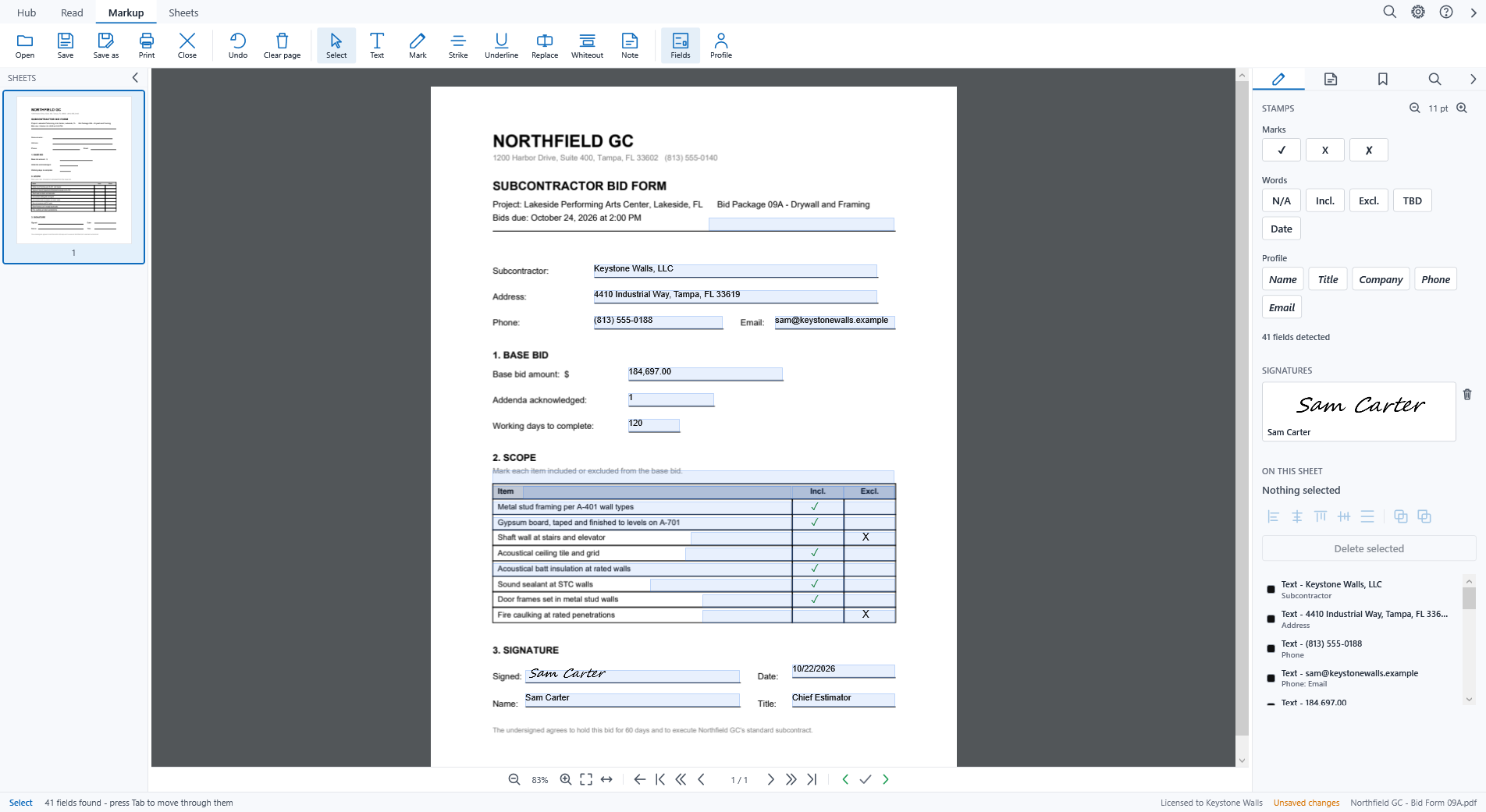1486x812 pixels.
Task: Print the bid form
Action: pyautogui.click(x=147, y=45)
